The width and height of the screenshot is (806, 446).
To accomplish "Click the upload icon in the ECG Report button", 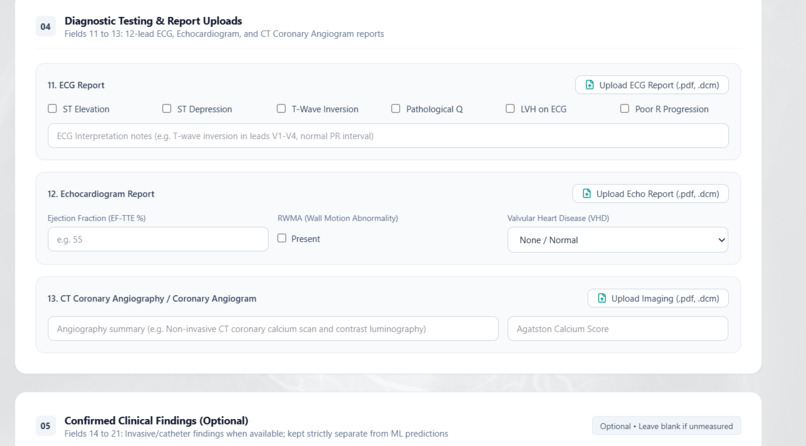I will click(590, 85).
